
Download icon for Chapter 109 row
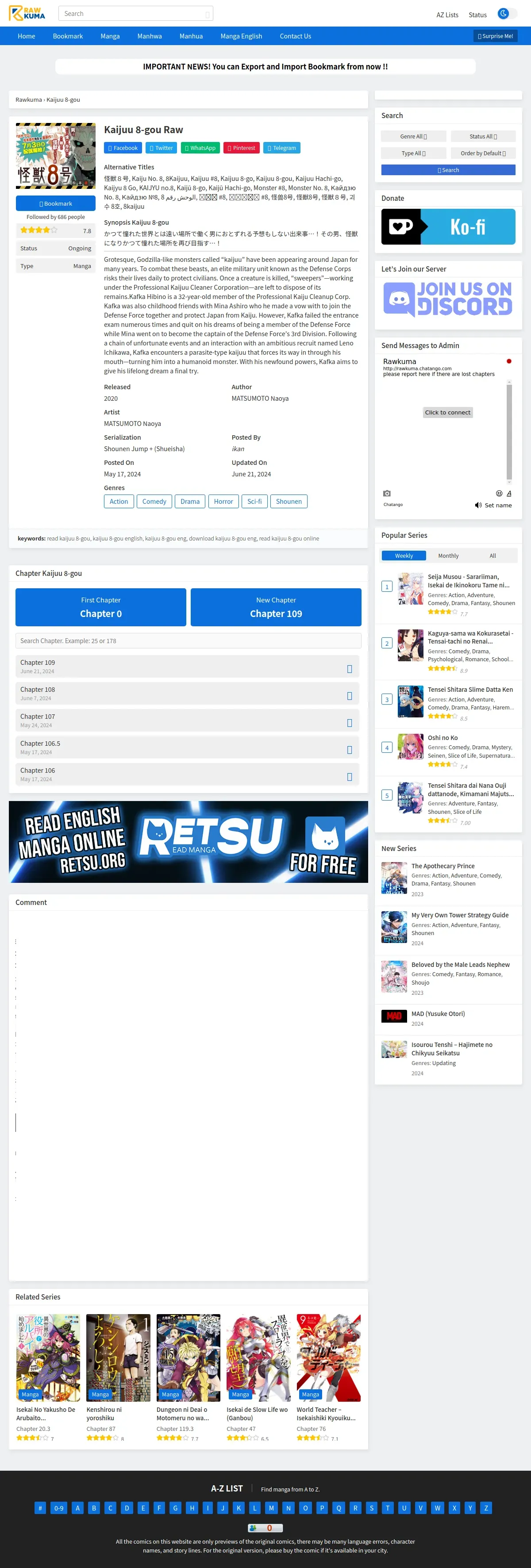click(x=350, y=669)
